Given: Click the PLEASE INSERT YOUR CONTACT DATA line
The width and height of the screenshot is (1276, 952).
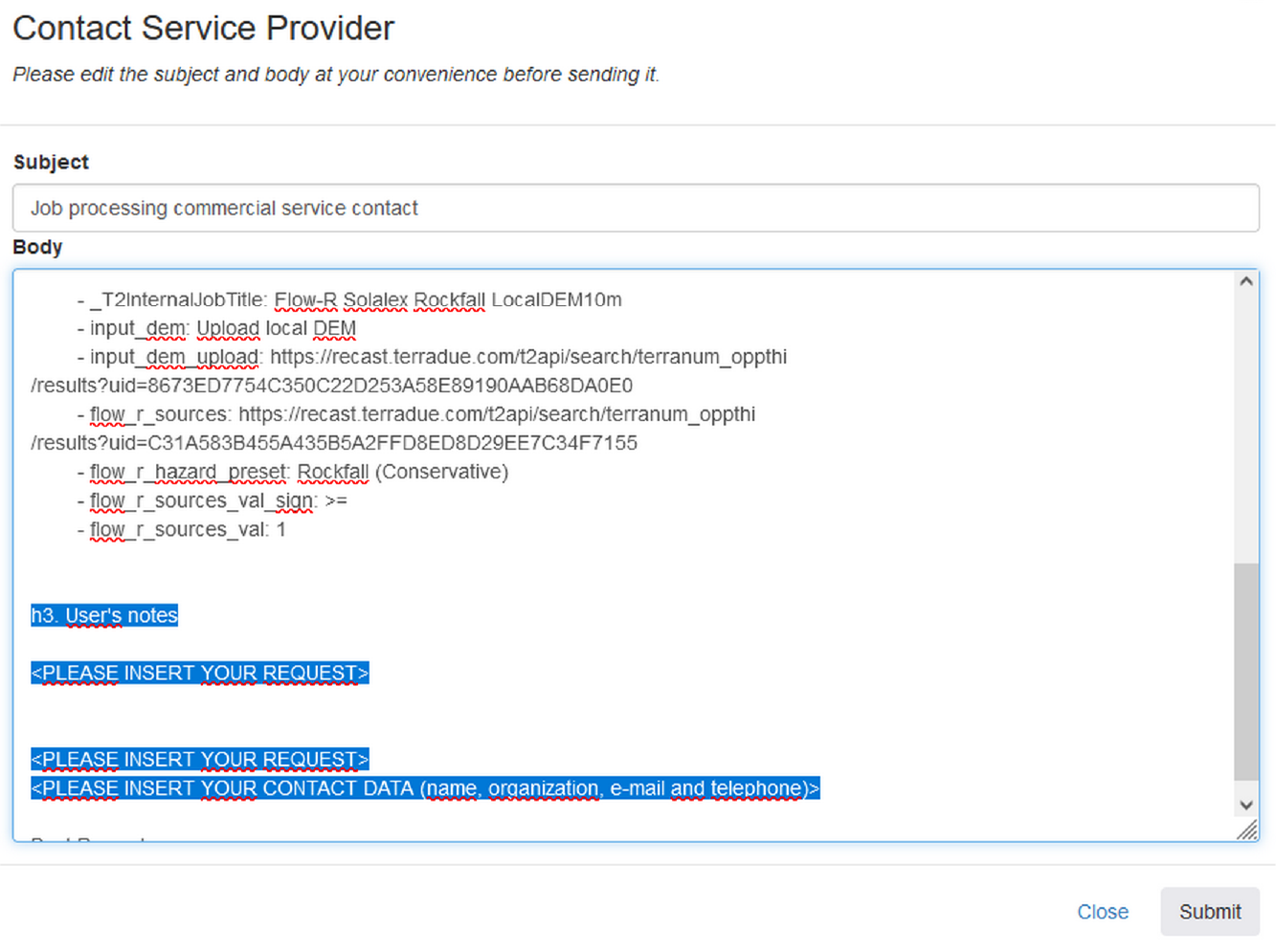Looking at the screenshot, I should pyautogui.click(x=425, y=788).
